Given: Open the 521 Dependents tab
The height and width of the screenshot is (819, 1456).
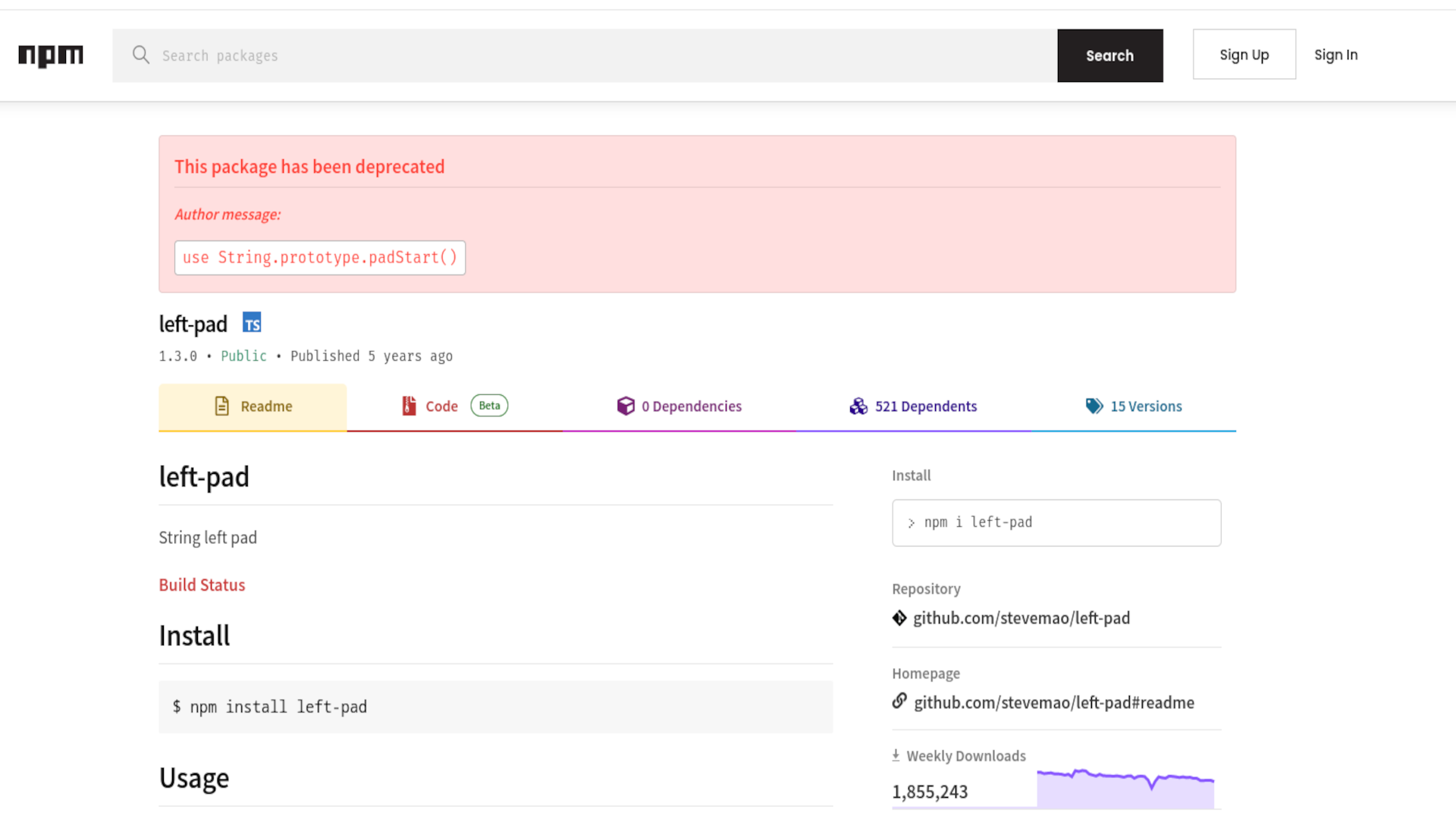Looking at the screenshot, I should pyautogui.click(x=925, y=406).
